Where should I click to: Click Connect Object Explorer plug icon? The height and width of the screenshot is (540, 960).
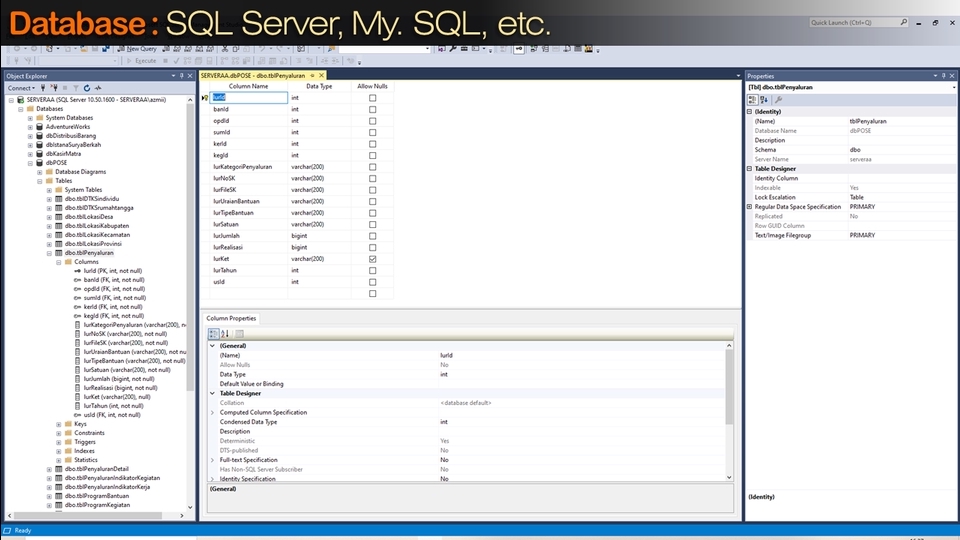pyautogui.click(x=43, y=88)
